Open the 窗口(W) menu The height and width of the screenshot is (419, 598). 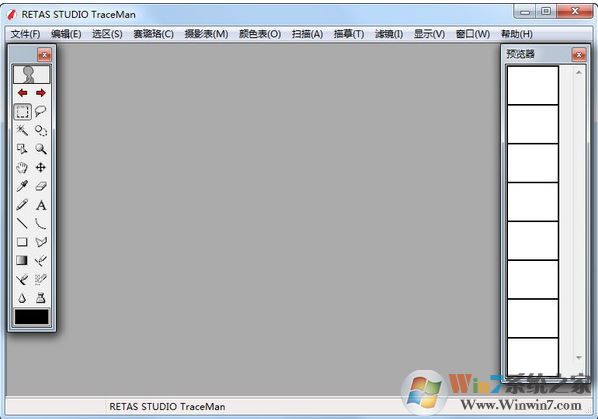coord(473,34)
